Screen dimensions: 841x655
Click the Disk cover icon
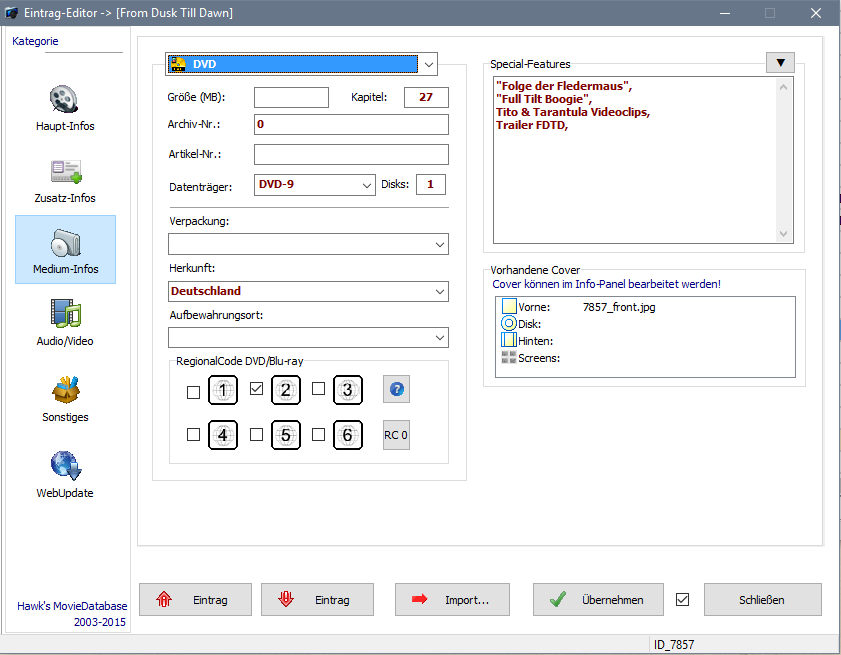508,323
